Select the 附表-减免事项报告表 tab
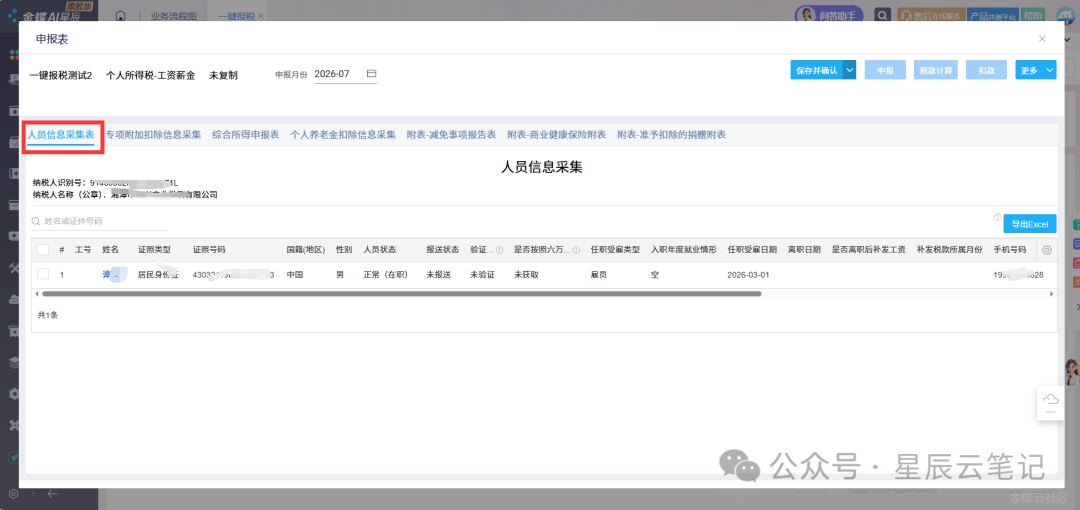 (x=451, y=134)
